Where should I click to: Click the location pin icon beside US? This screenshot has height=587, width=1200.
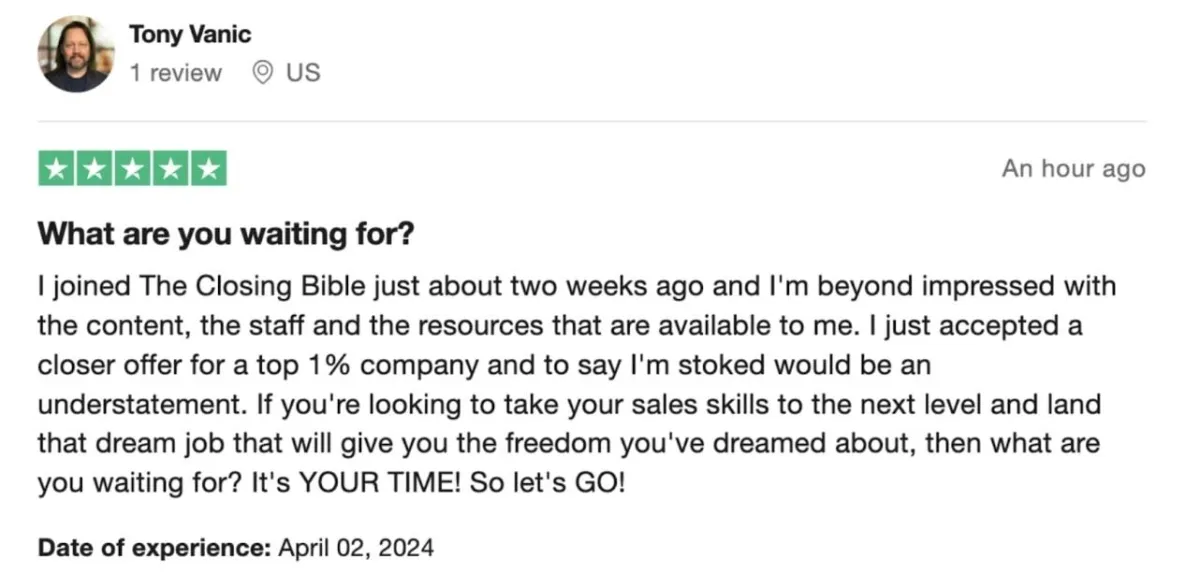[263, 72]
